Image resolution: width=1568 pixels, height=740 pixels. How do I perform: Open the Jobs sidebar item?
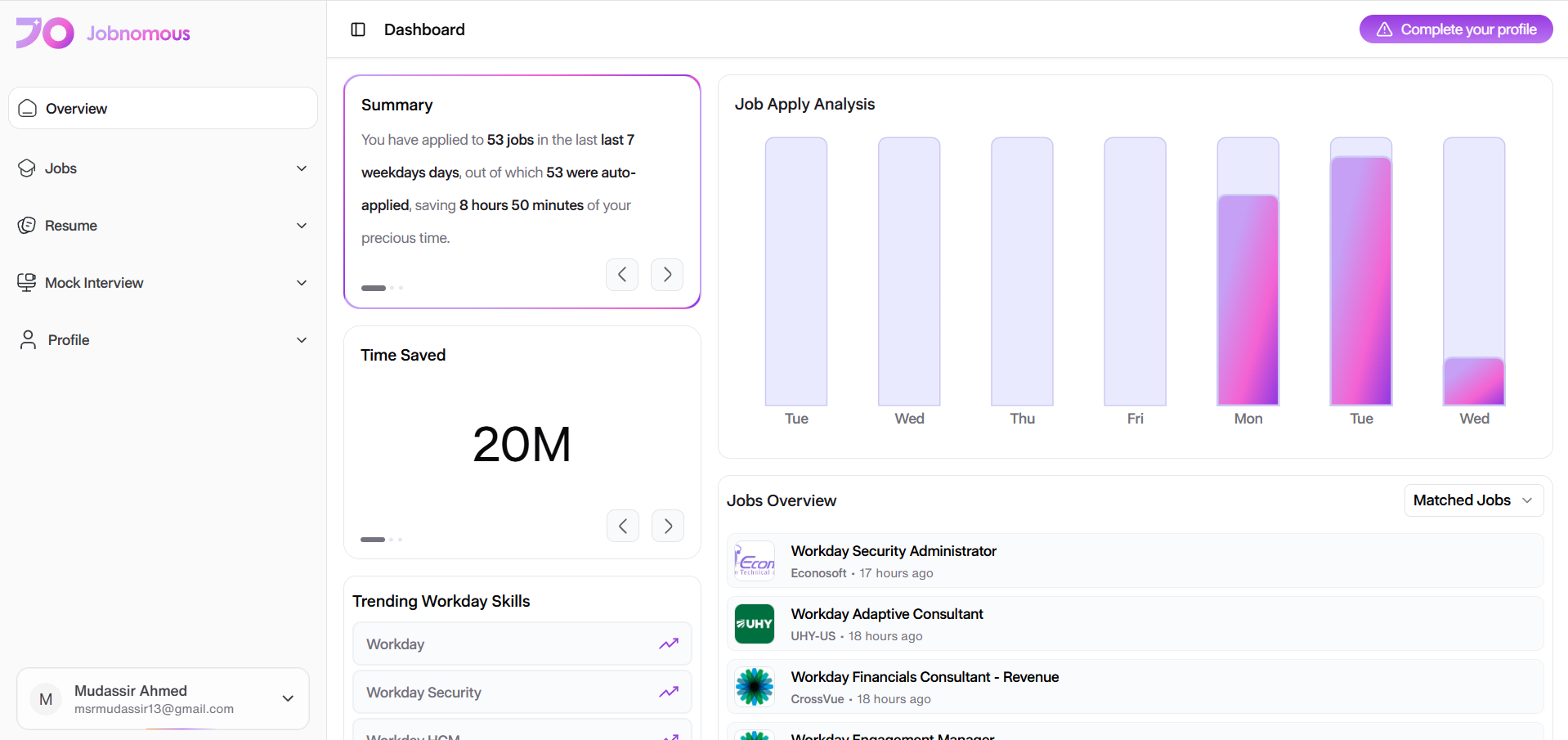click(163, 168)
